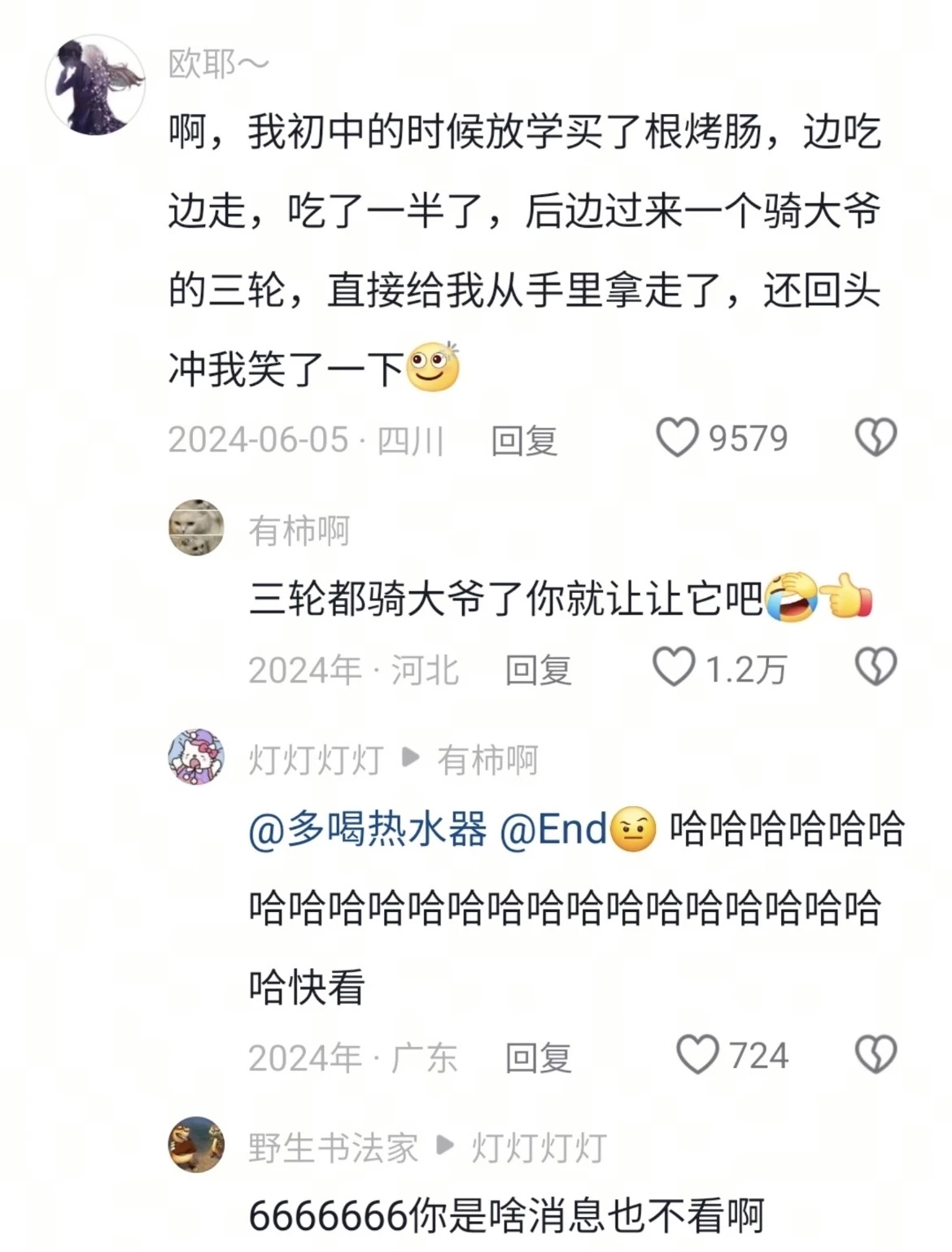Dislike 欧耶～'s comment with broken heart
Viewport: 952px width, 1252px height.
(876, 438)
